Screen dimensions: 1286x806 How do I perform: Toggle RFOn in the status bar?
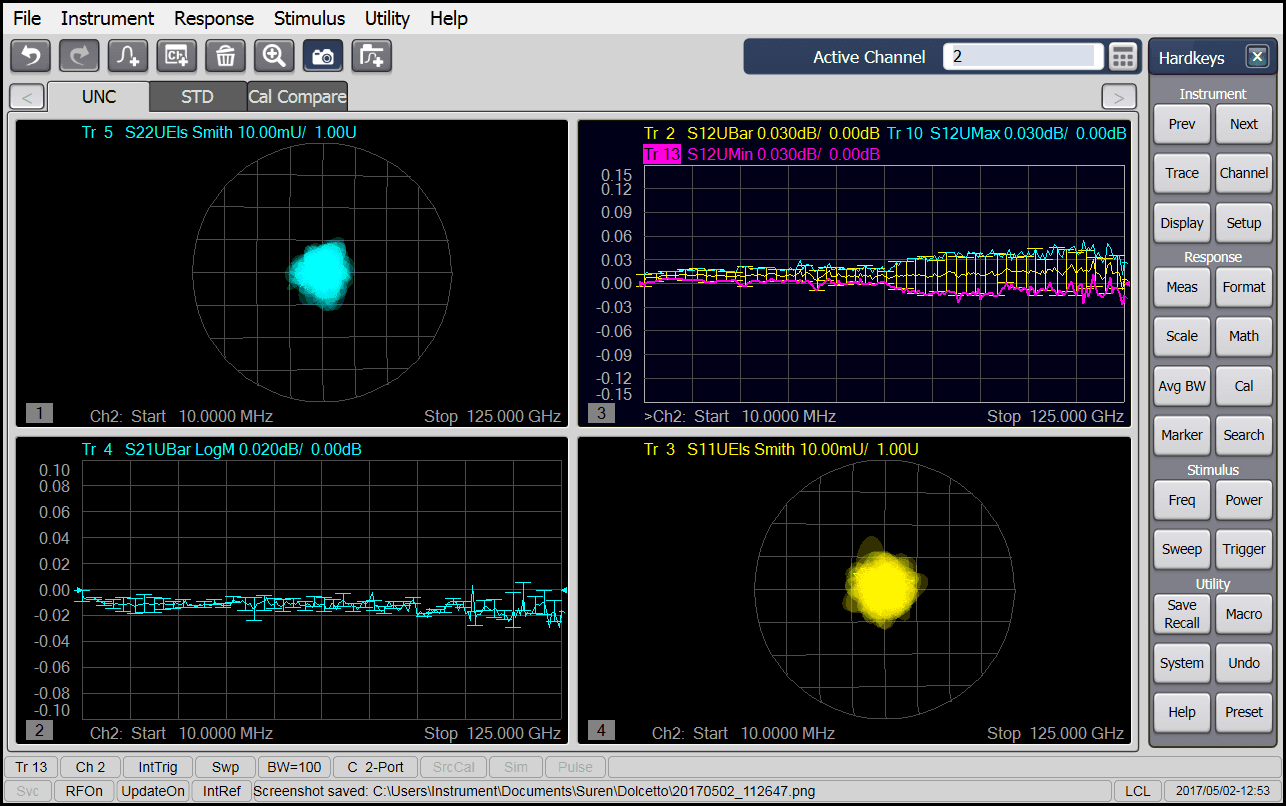(x=84, y=790)
